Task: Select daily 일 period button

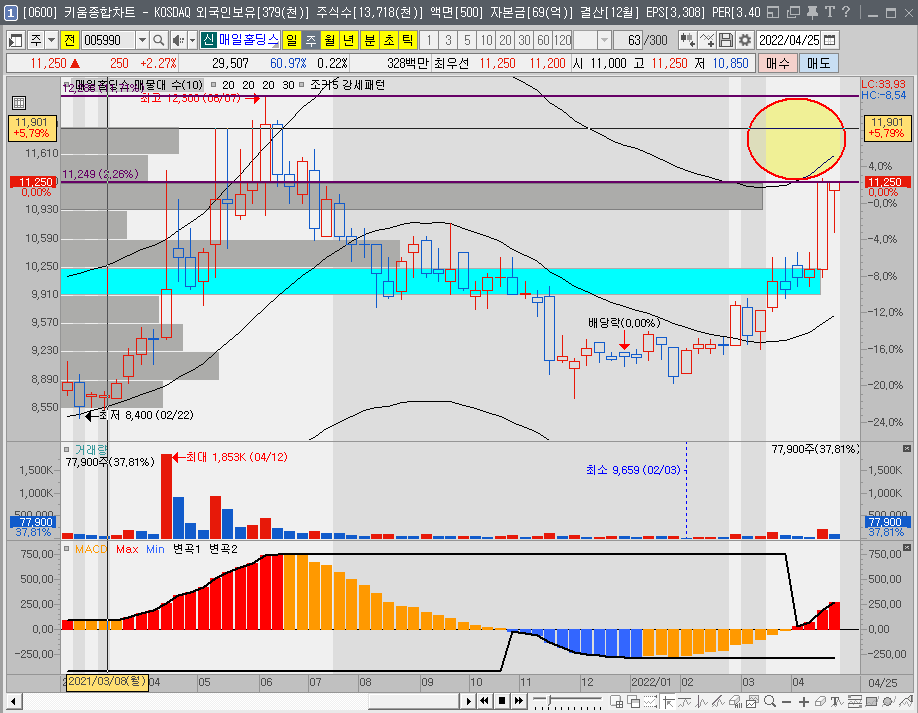Action: tap(291, 40)
